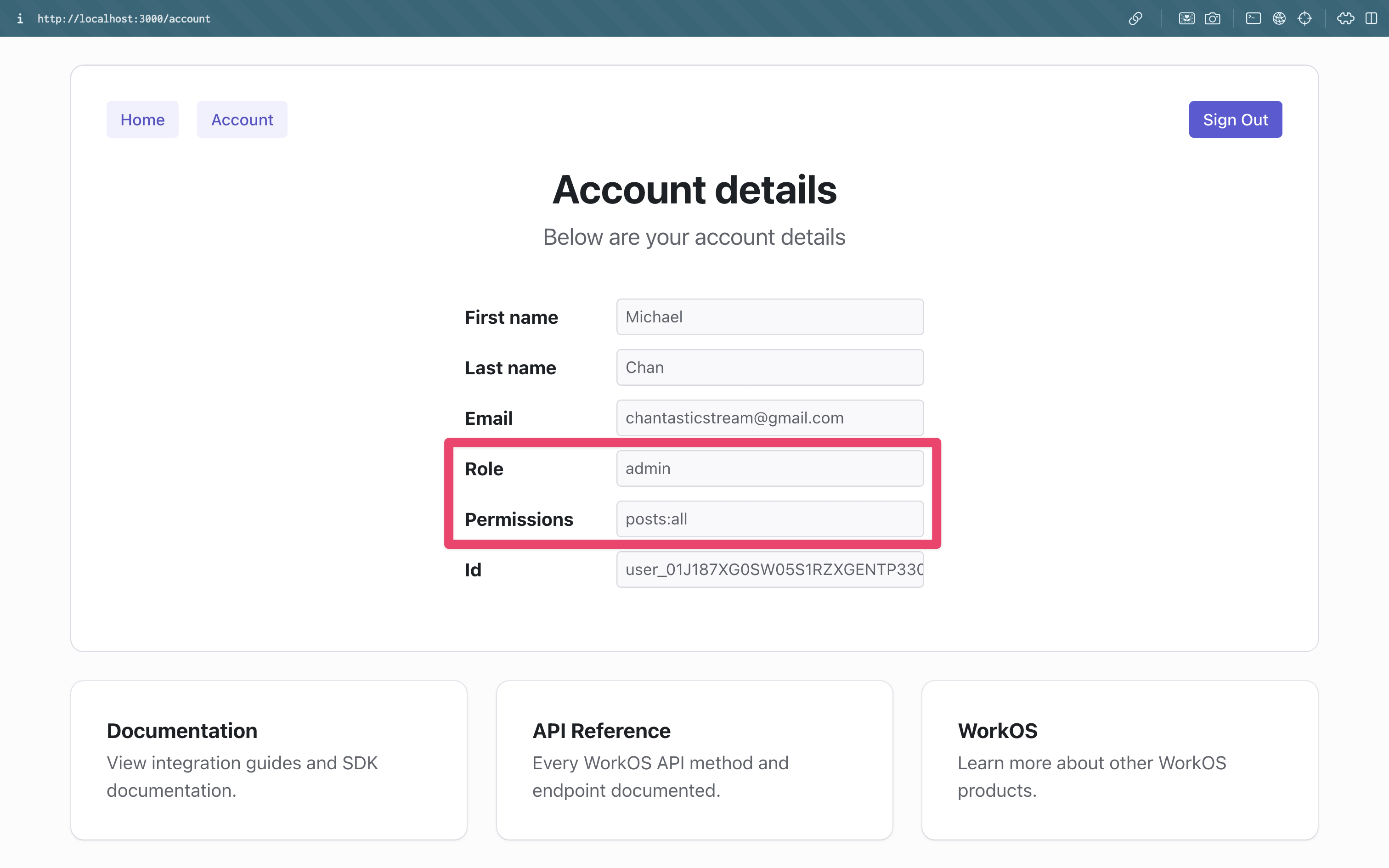This screenshot has width=1389, height=868.
Task: Click the split view icon in toolbar
Action: coord(1371,18)
